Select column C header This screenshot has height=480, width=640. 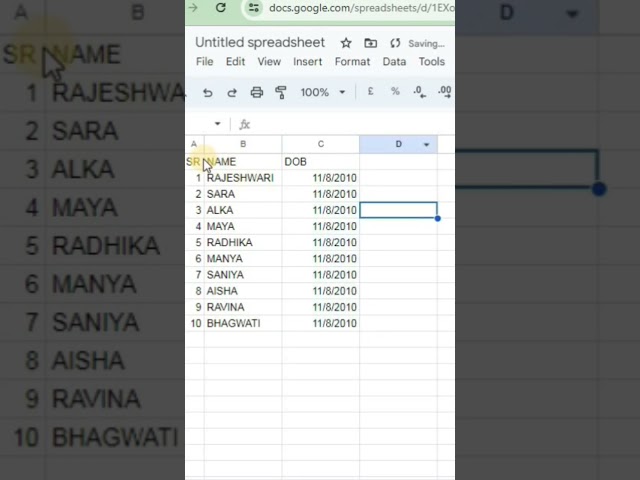[320, 144]
